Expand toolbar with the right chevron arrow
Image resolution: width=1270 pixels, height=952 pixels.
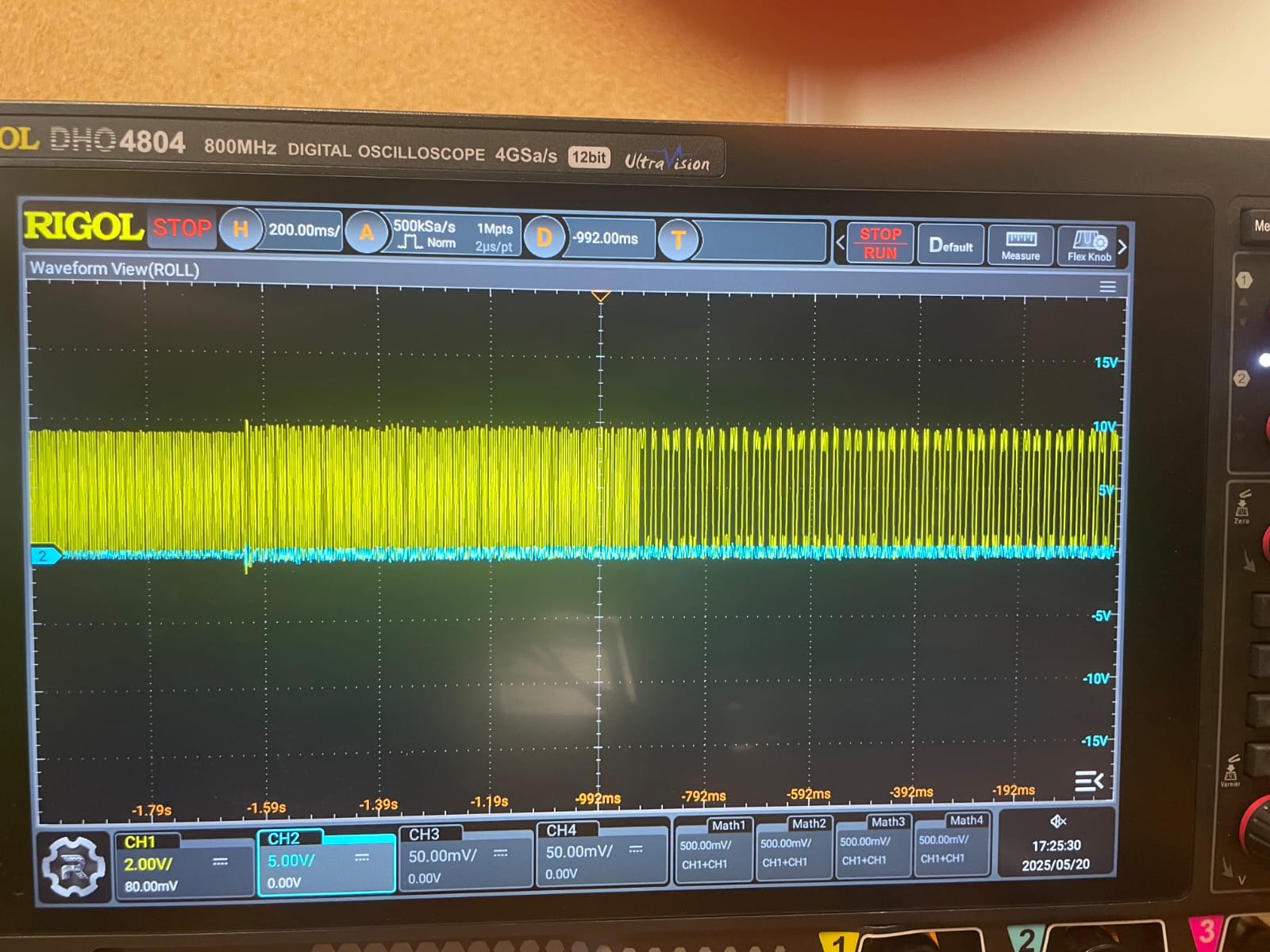(x=1122, y=247)
